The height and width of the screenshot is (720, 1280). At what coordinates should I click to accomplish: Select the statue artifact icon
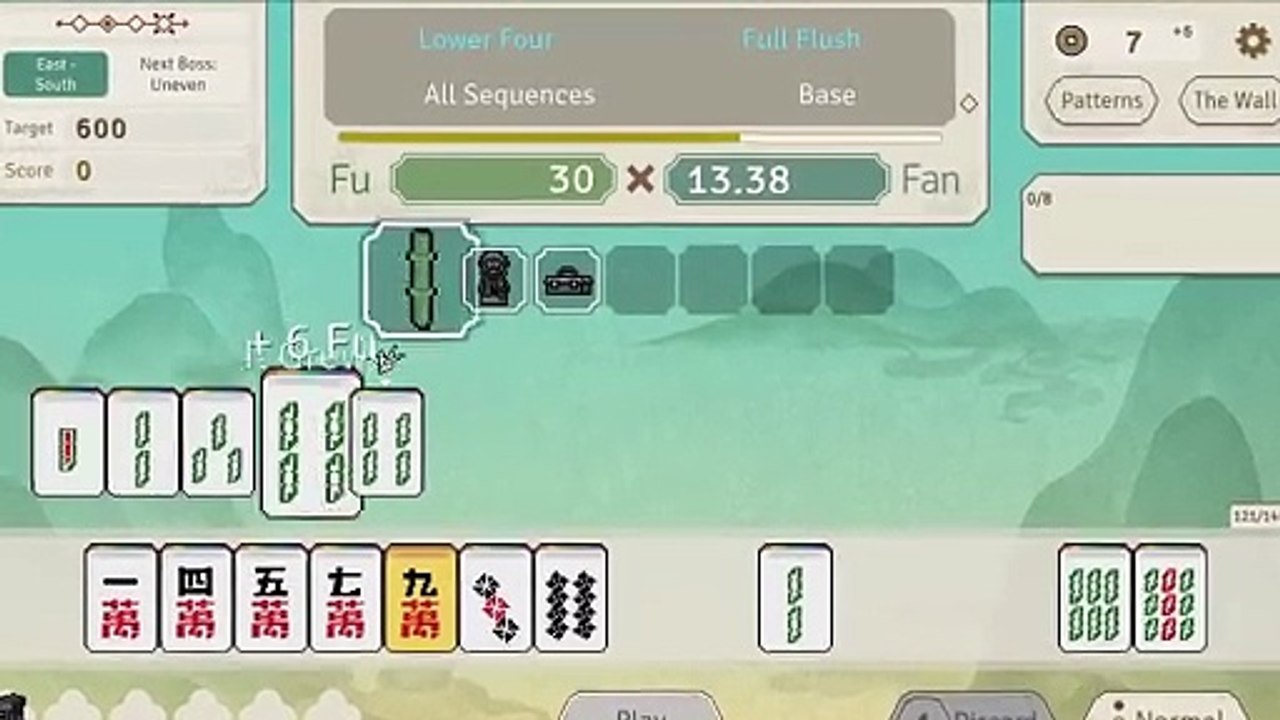tap(495, 280)
